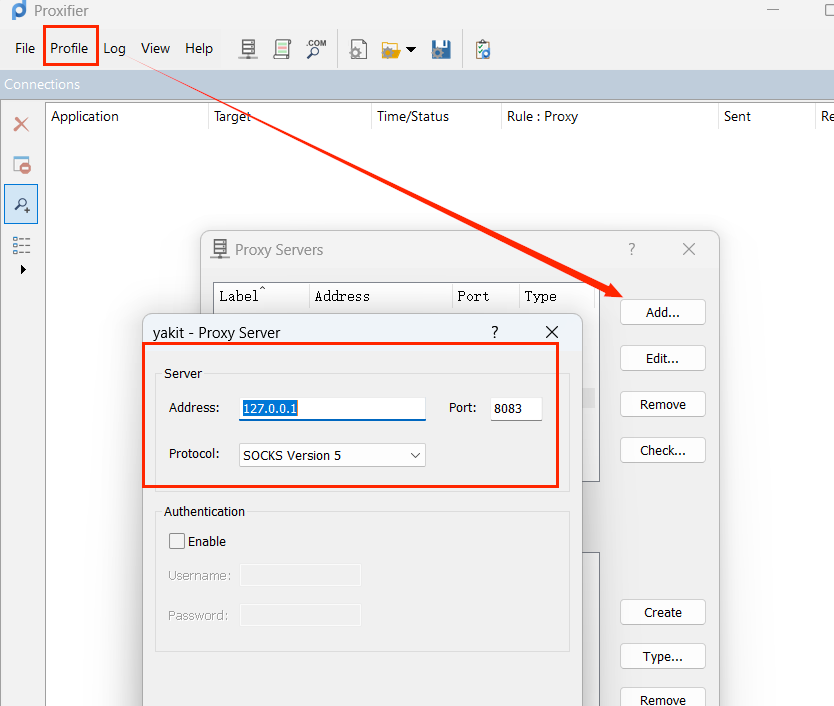Expand the open profile dropdown arrow

411,49
